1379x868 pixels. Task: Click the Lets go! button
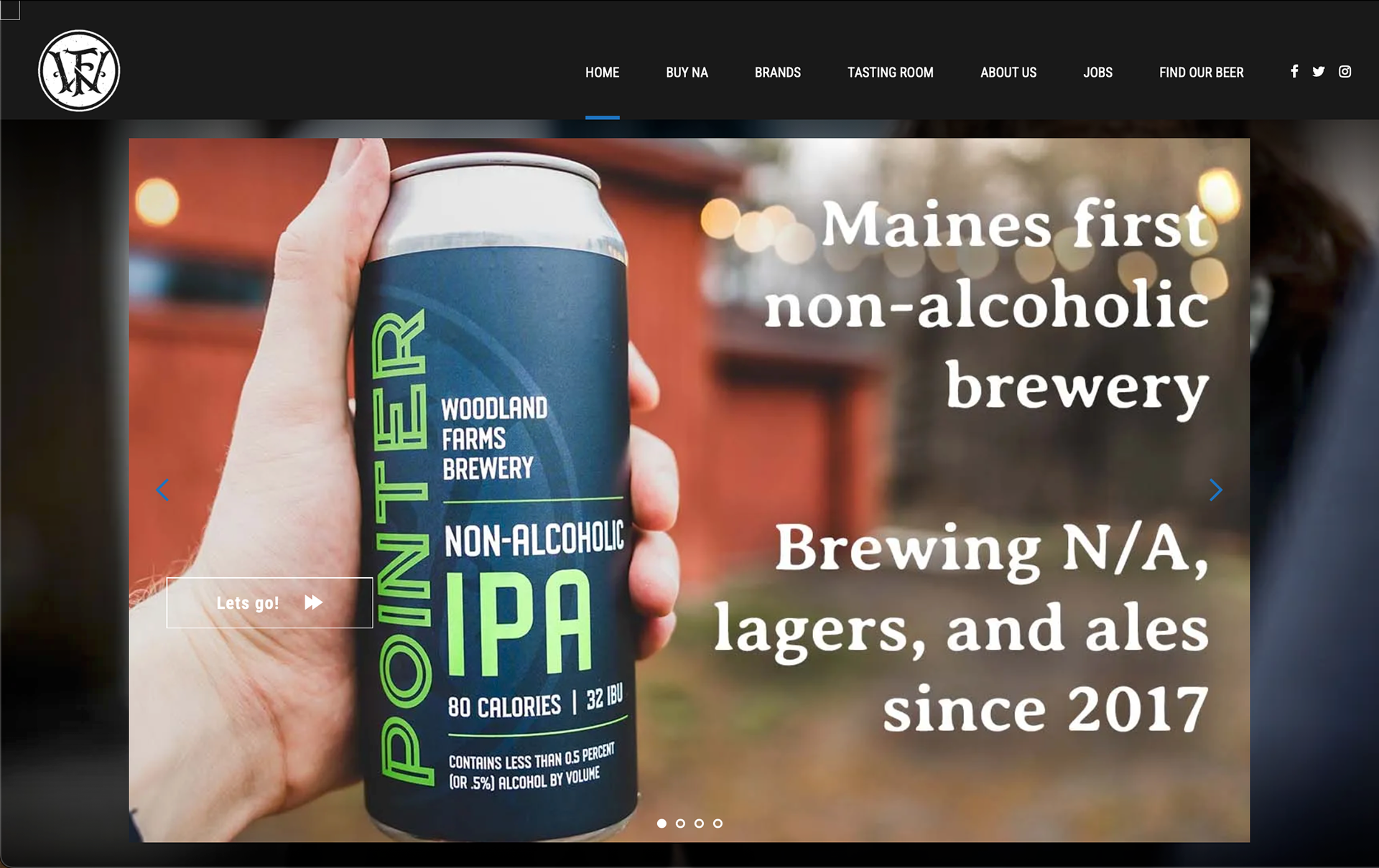click(x=269, y=602)
